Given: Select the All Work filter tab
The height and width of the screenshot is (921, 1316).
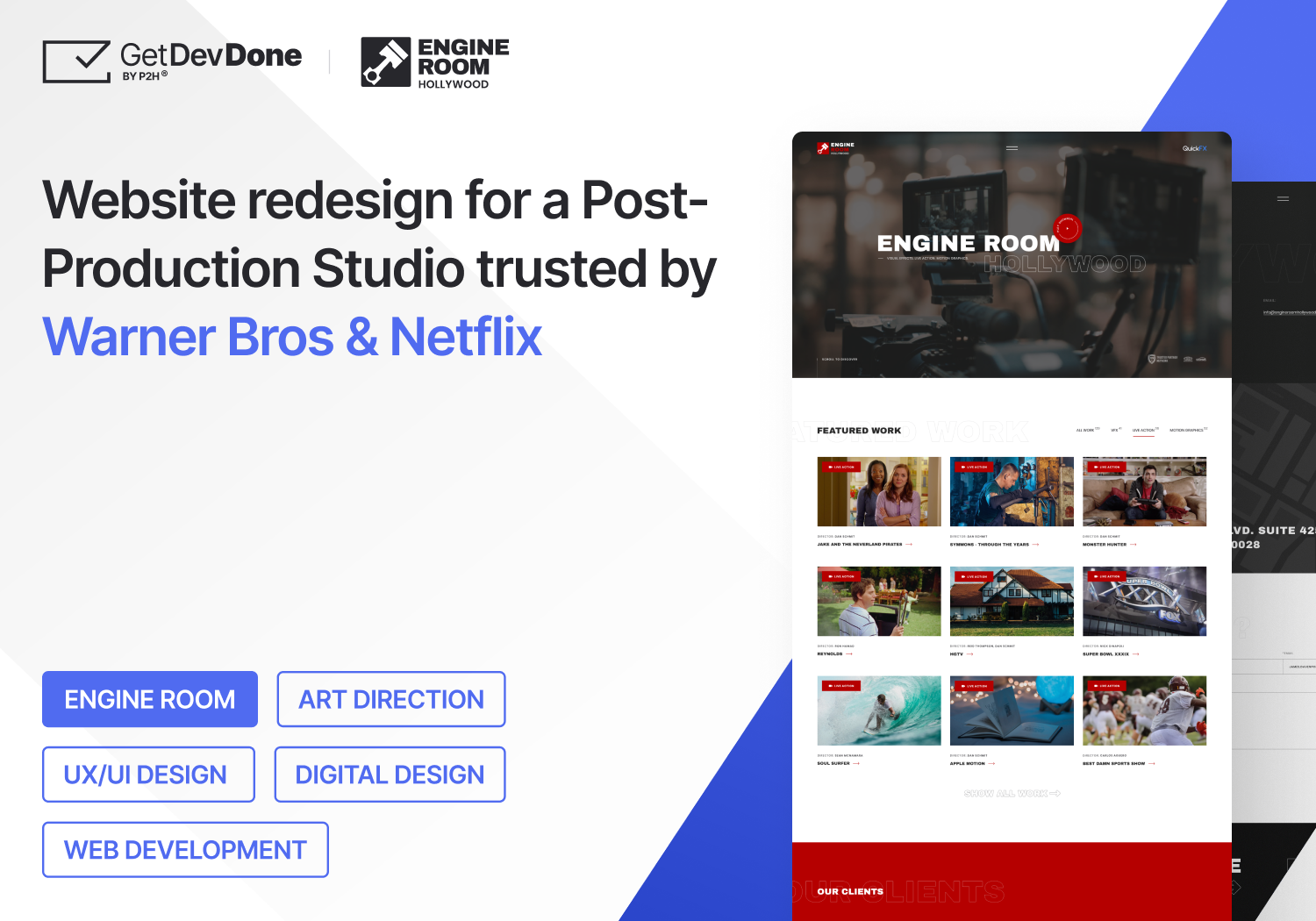Looking at the screenshot, I should click(x=1086, y=431).
